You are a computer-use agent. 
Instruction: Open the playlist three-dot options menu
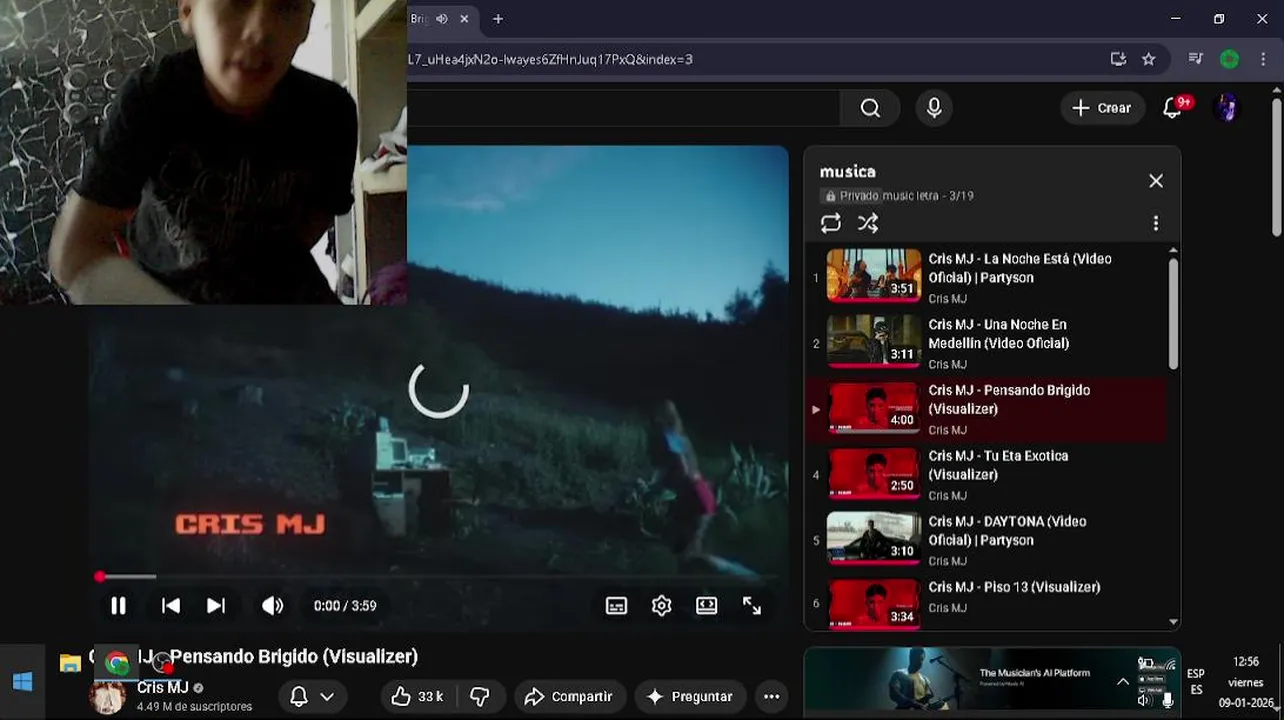[x=1156, y=223]
